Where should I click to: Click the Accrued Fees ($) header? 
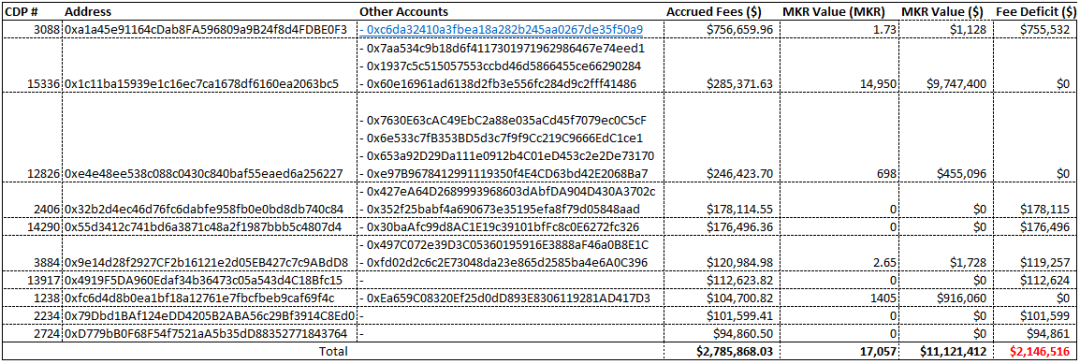pos(722,12)
